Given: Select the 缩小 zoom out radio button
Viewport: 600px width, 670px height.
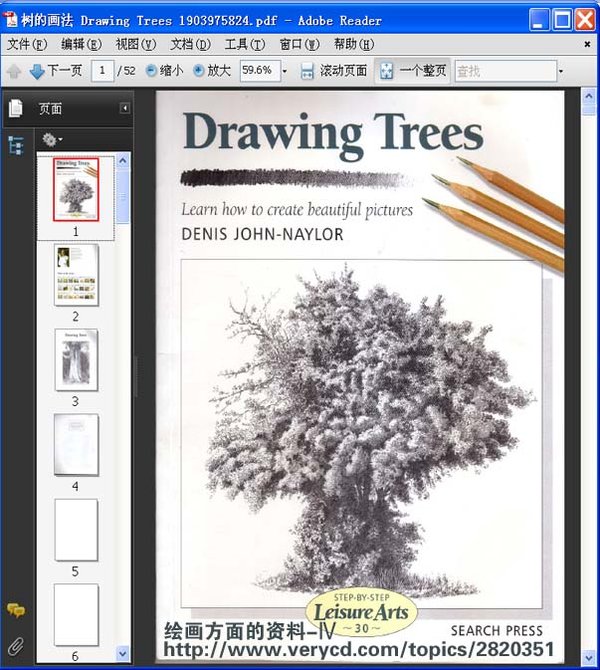Looking at the screenshot, I should [x=152, y=71].
